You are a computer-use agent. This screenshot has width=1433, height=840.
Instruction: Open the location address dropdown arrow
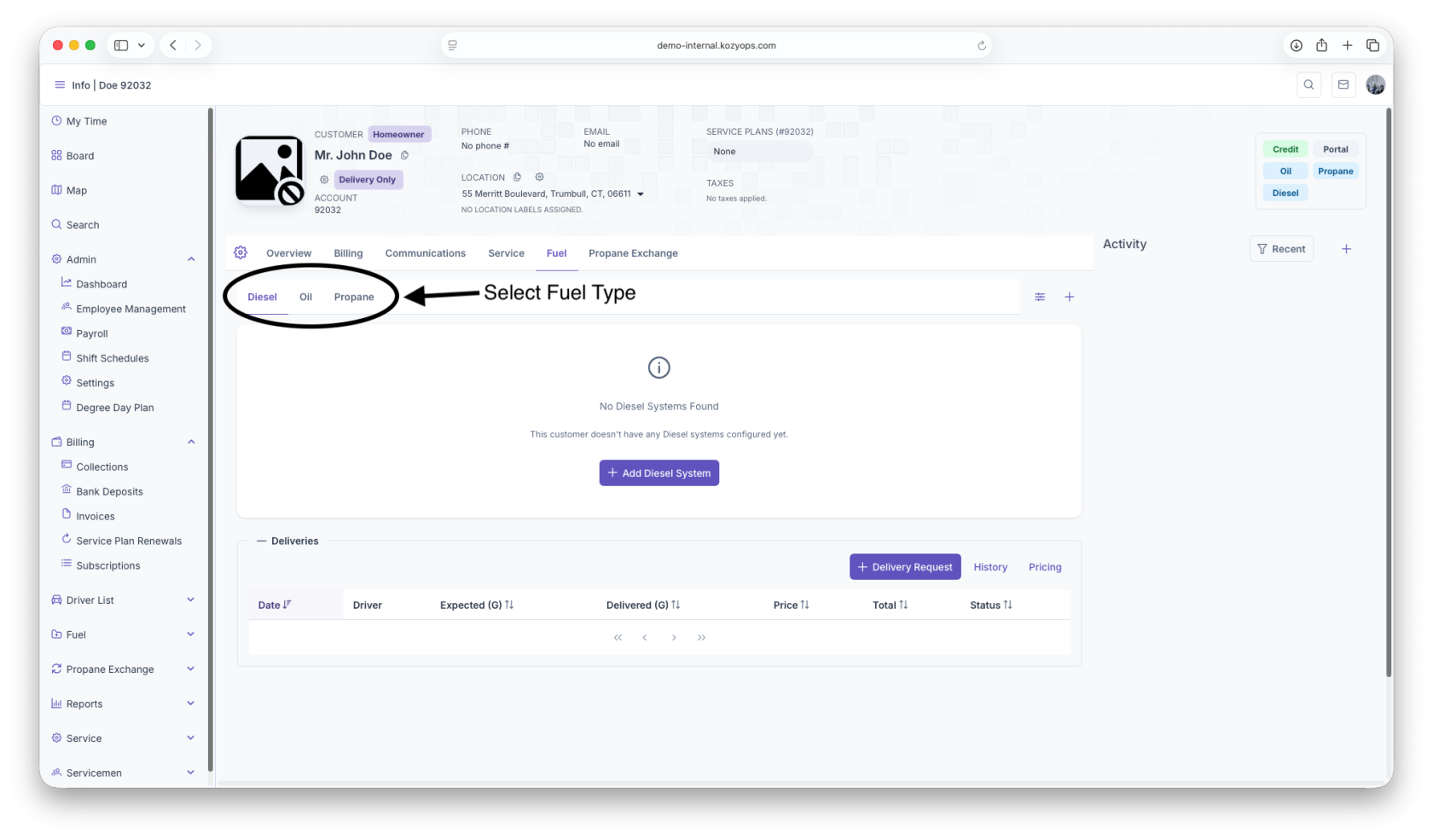tap(641, 194)
